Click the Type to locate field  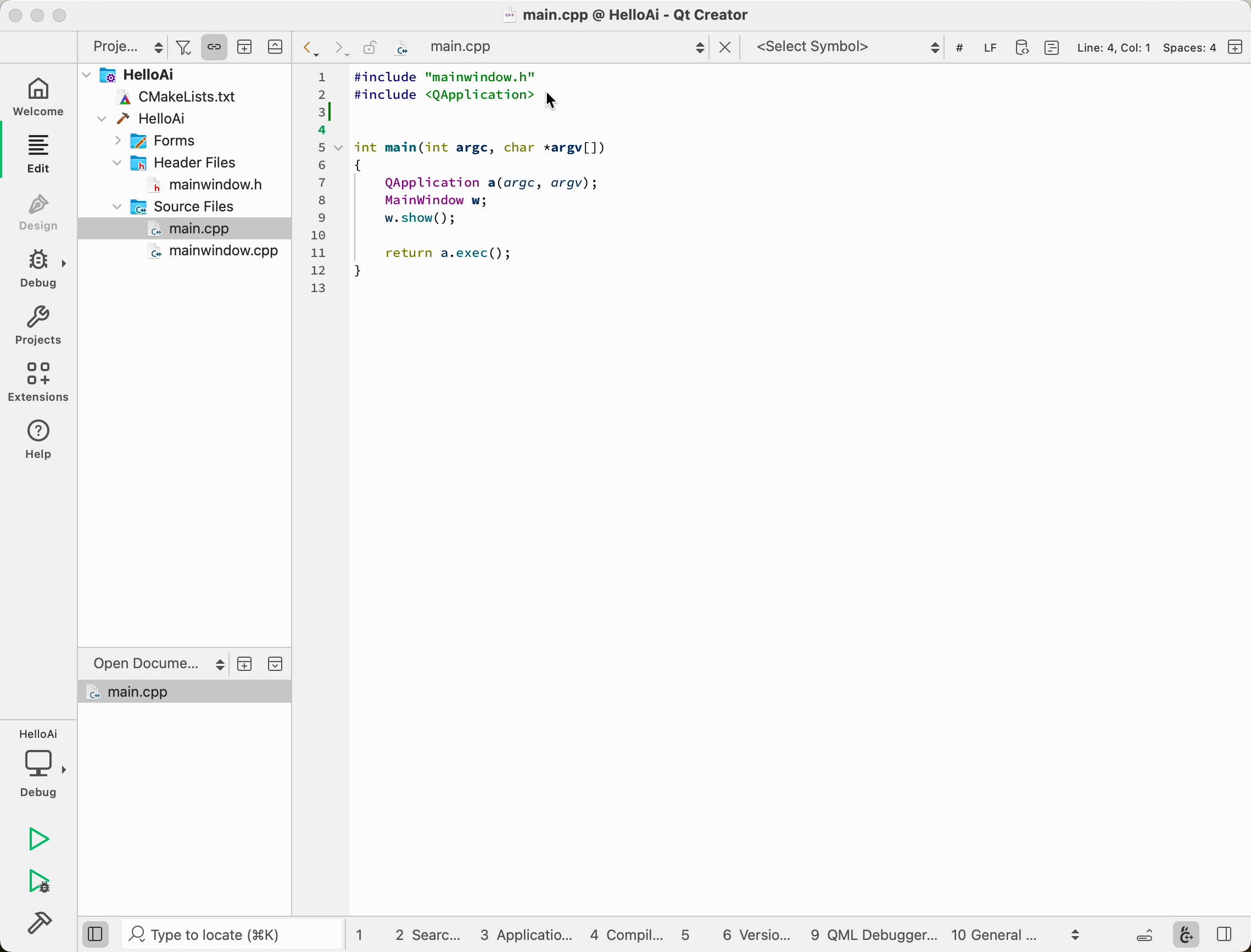232,934
